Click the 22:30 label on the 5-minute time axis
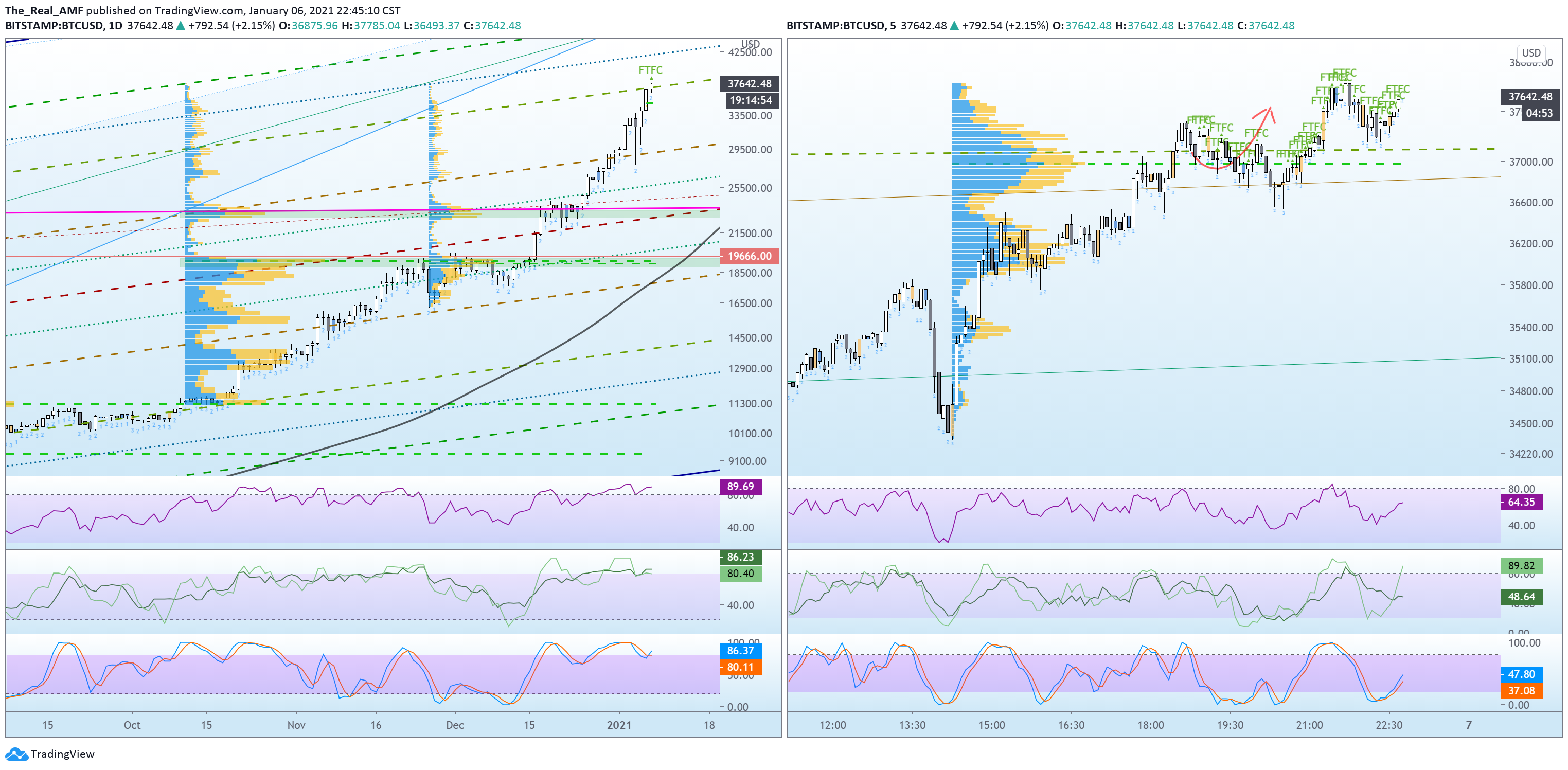The image size is (1568, 770). 1389,725
